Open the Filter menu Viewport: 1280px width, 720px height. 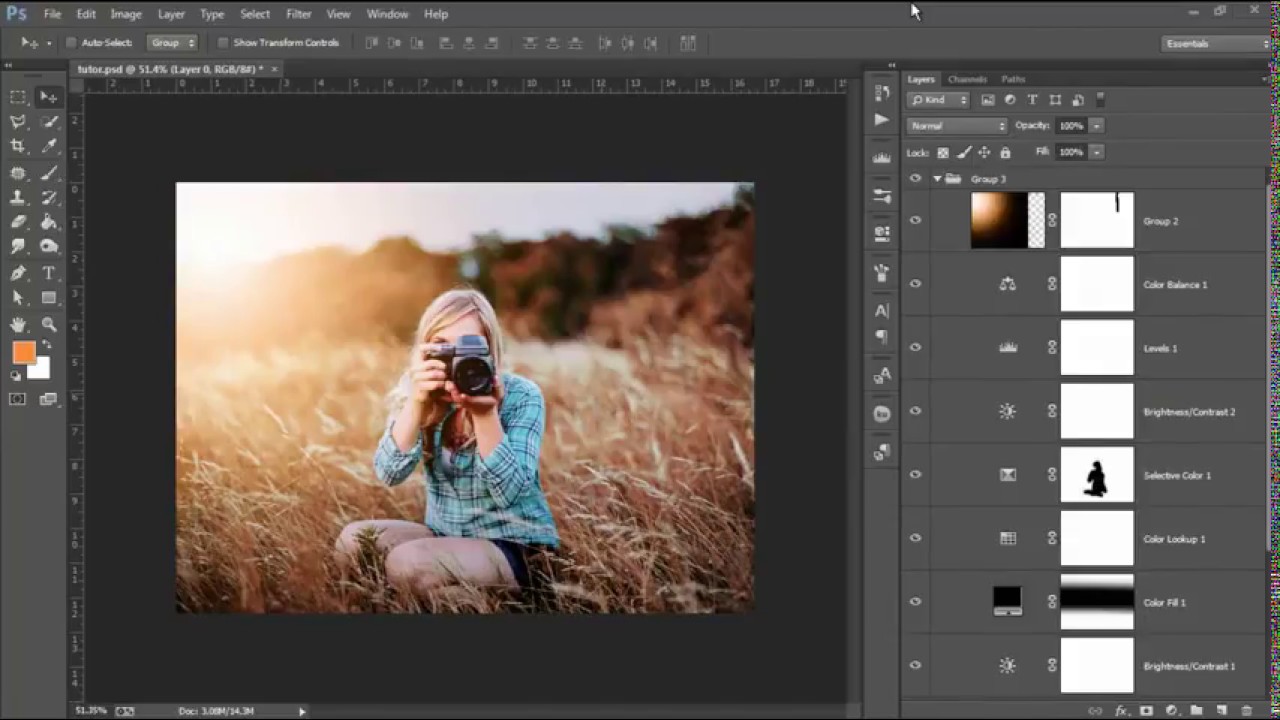(299, 14)
